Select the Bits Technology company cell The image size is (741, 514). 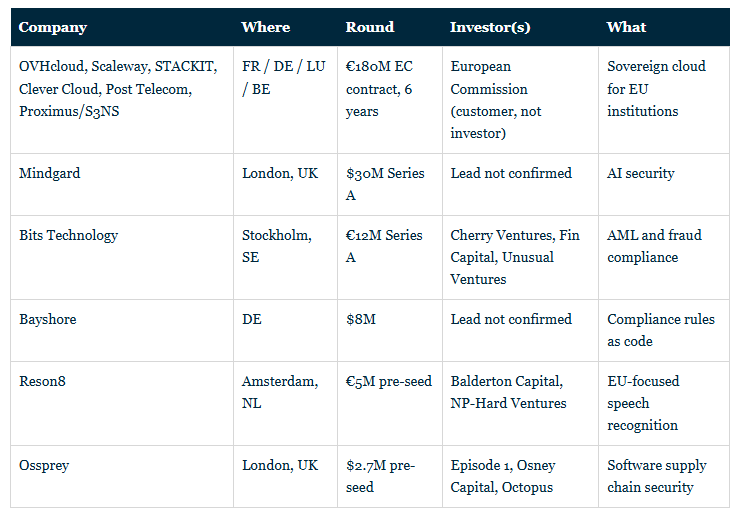122,257
